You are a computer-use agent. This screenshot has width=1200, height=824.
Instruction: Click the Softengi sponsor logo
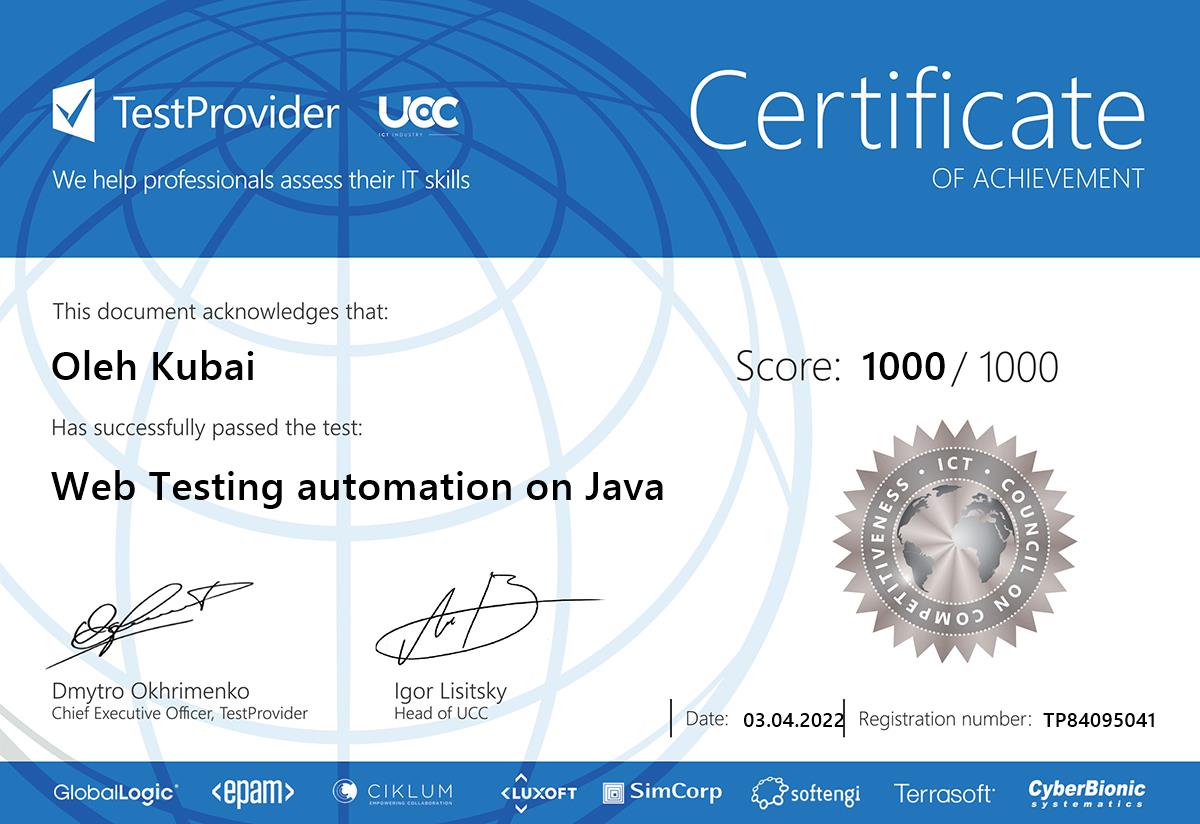click(x=805, y=794)
